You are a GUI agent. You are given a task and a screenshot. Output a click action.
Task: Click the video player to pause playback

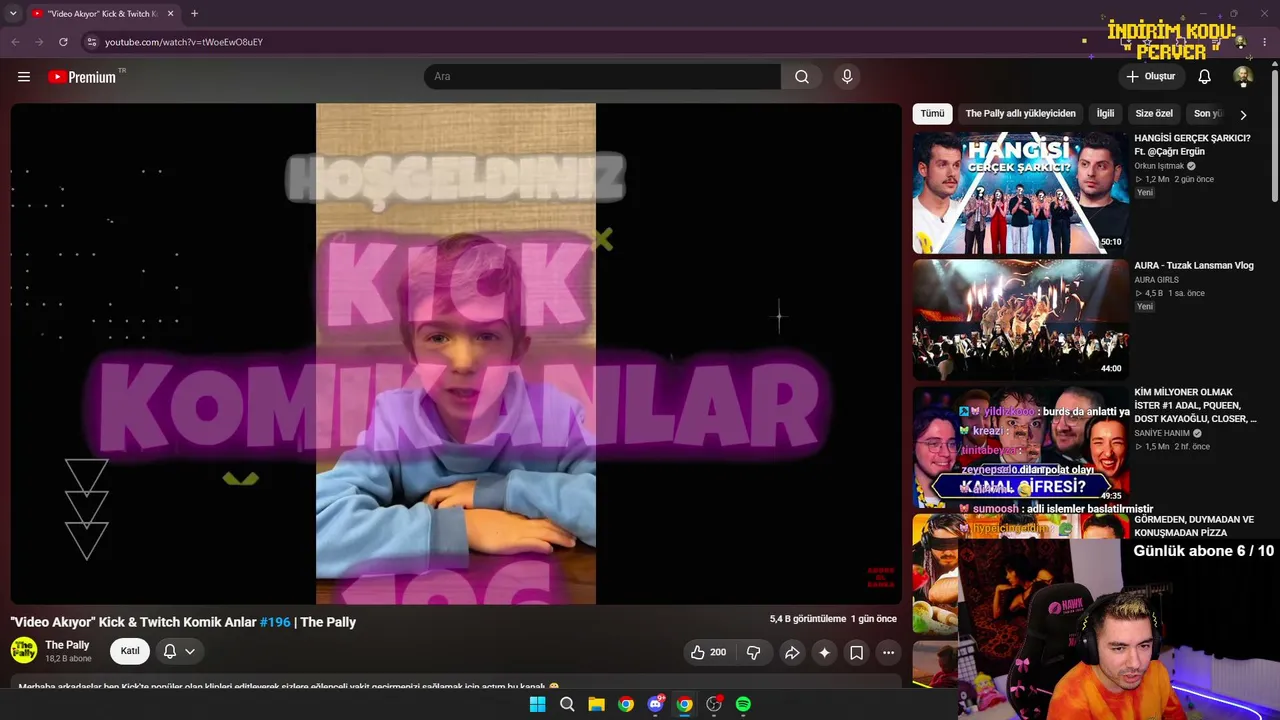pos(456,354)
